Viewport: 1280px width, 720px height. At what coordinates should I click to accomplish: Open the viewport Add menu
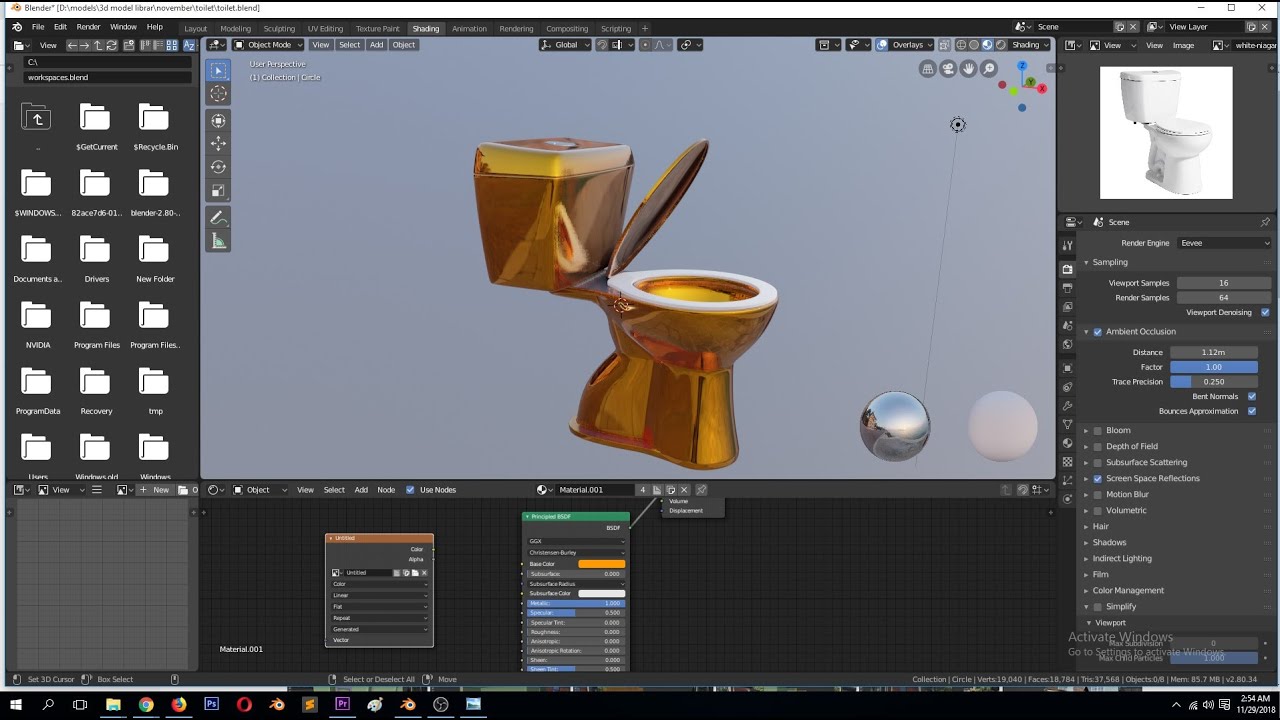click(x=376, y=45)
